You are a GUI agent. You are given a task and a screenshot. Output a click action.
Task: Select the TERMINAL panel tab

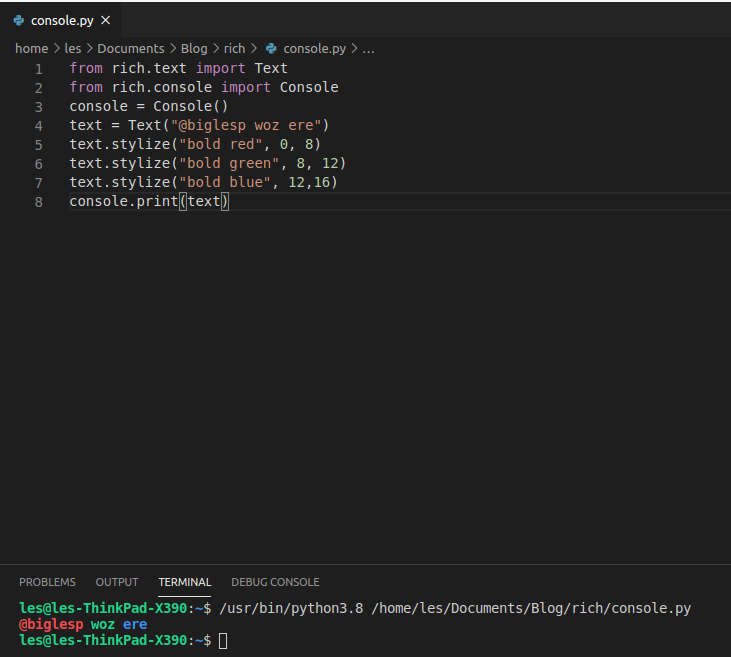coord(185,582)
